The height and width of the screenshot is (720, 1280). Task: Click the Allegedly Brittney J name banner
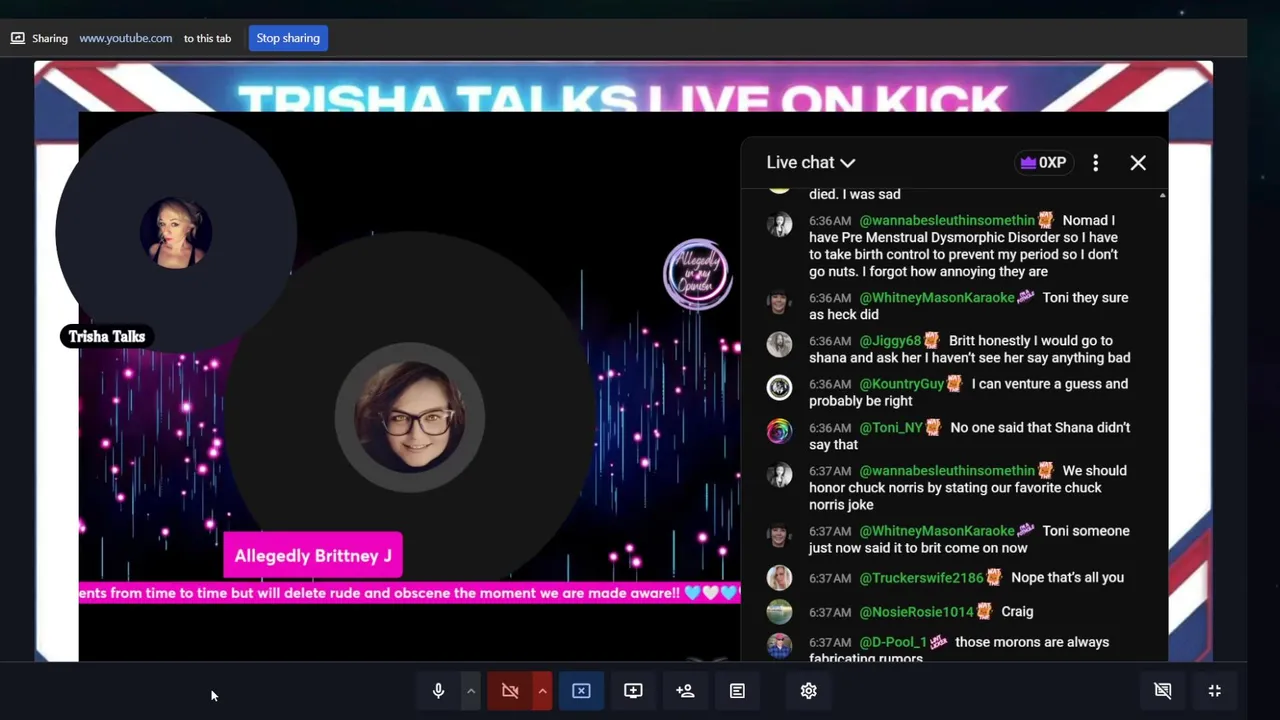[x=313, y=556]
